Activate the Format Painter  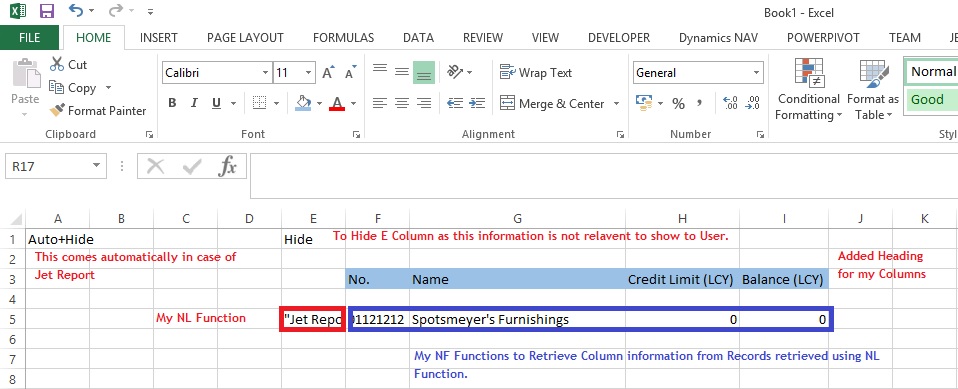pos(98,111)
